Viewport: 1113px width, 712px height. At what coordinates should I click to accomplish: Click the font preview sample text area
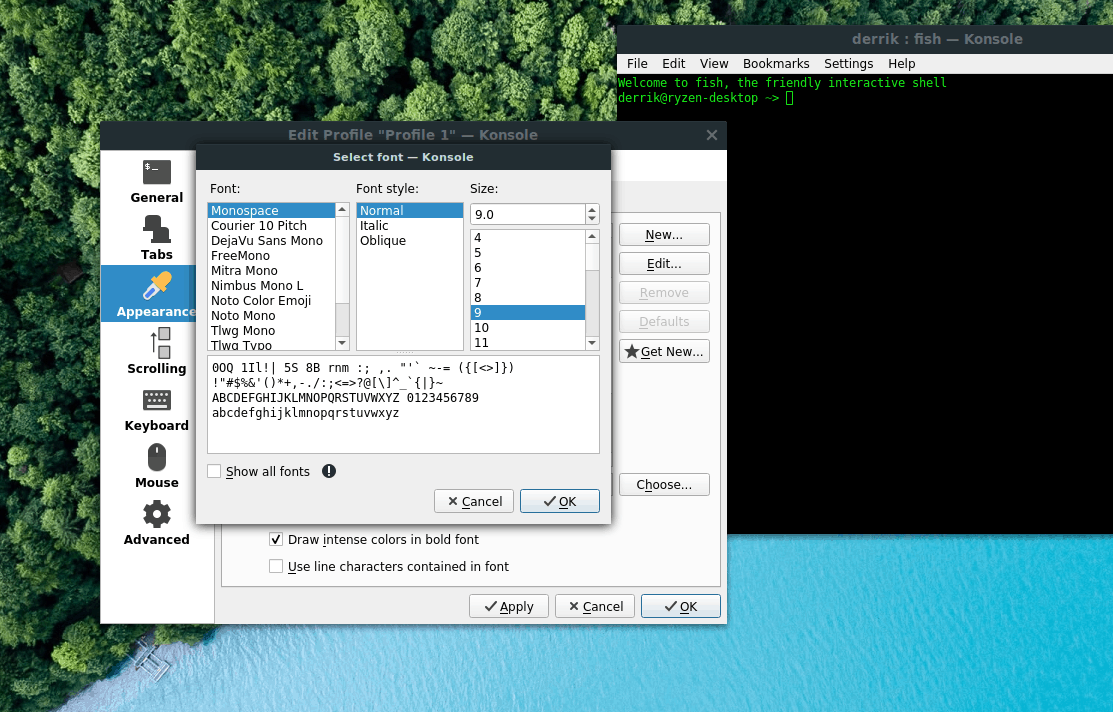click(x=403, y=404)
